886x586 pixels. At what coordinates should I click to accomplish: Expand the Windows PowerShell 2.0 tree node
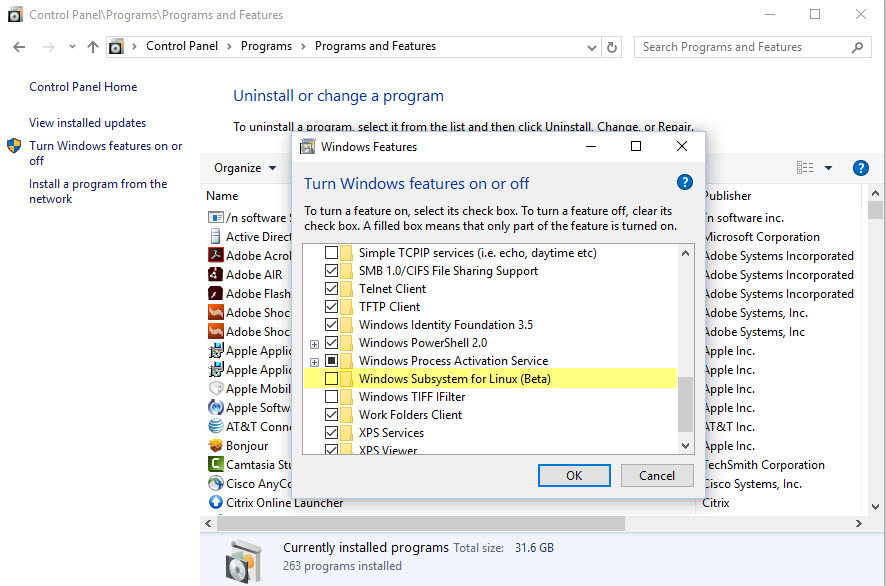(314, 344)
